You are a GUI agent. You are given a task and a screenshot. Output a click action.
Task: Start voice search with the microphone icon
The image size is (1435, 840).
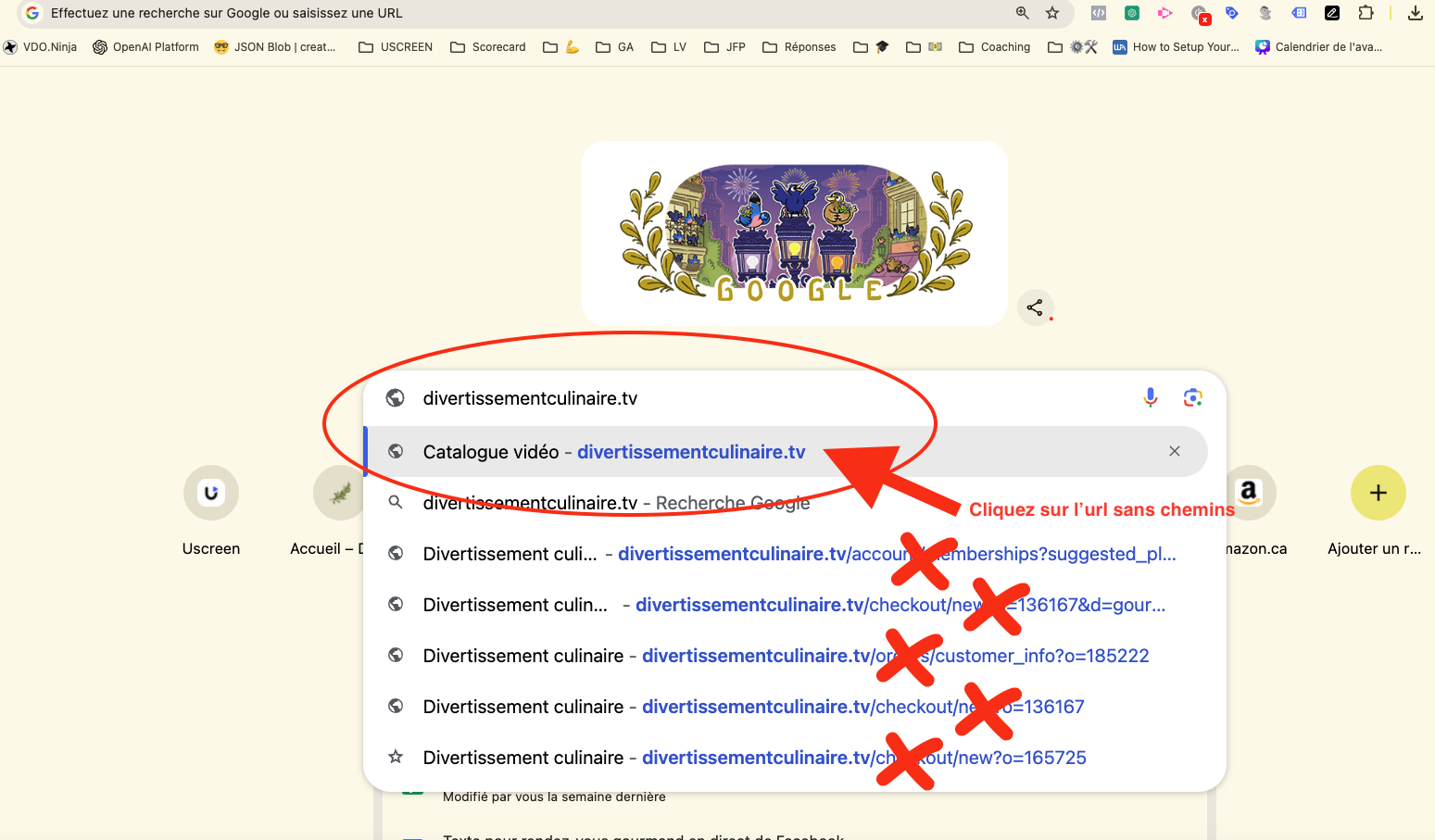tap(1151, 397)
